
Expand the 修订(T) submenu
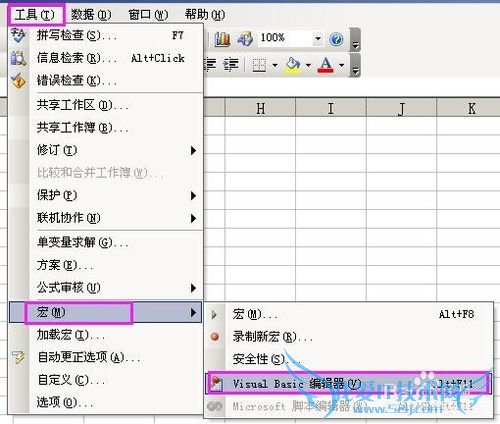(106, 150)
